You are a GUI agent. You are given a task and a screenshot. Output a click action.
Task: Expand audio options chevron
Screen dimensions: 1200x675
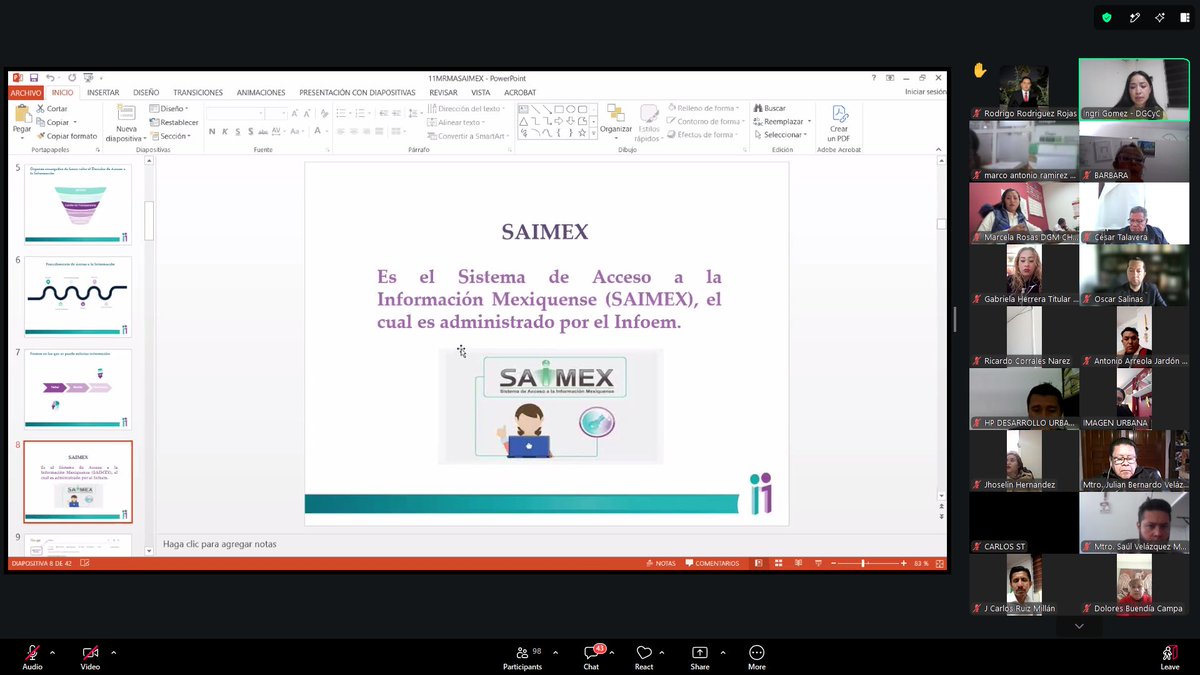[x=52, y=652]
